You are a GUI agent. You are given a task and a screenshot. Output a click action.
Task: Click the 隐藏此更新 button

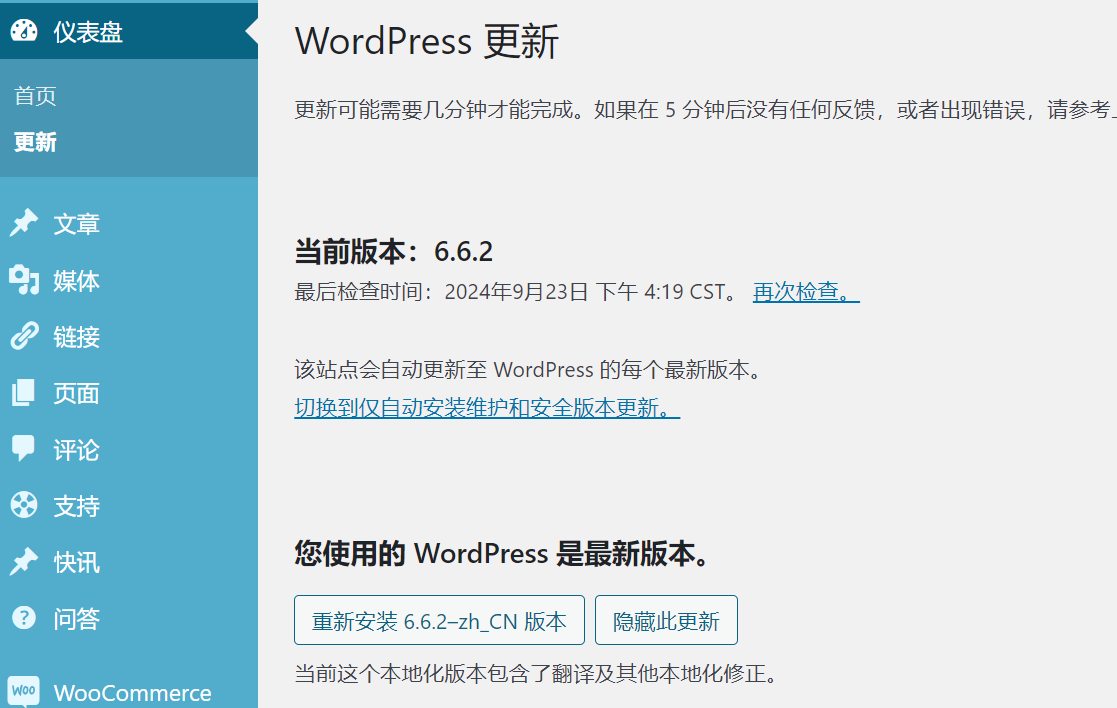click(x=665, y=620)
